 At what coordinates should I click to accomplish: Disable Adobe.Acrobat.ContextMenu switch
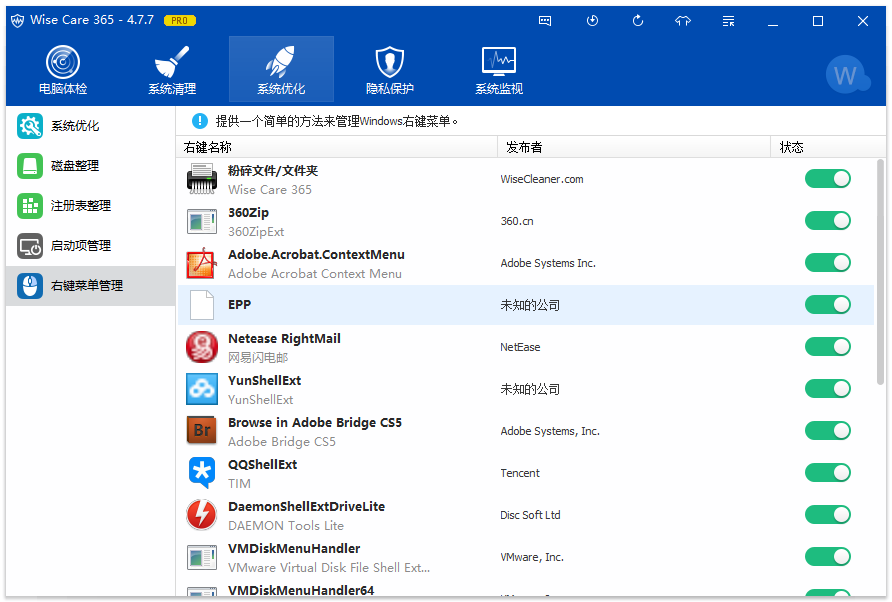tap(828, 263)
